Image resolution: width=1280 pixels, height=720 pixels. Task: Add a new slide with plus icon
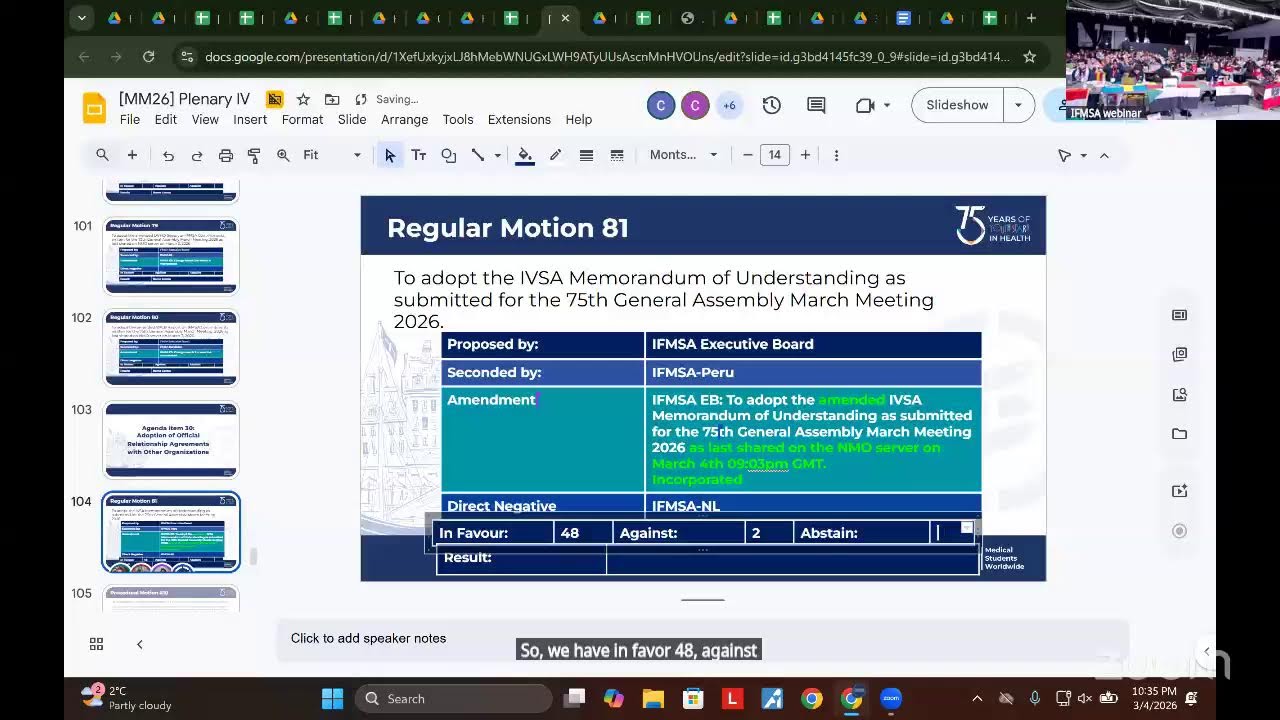(x=132, y=155)
